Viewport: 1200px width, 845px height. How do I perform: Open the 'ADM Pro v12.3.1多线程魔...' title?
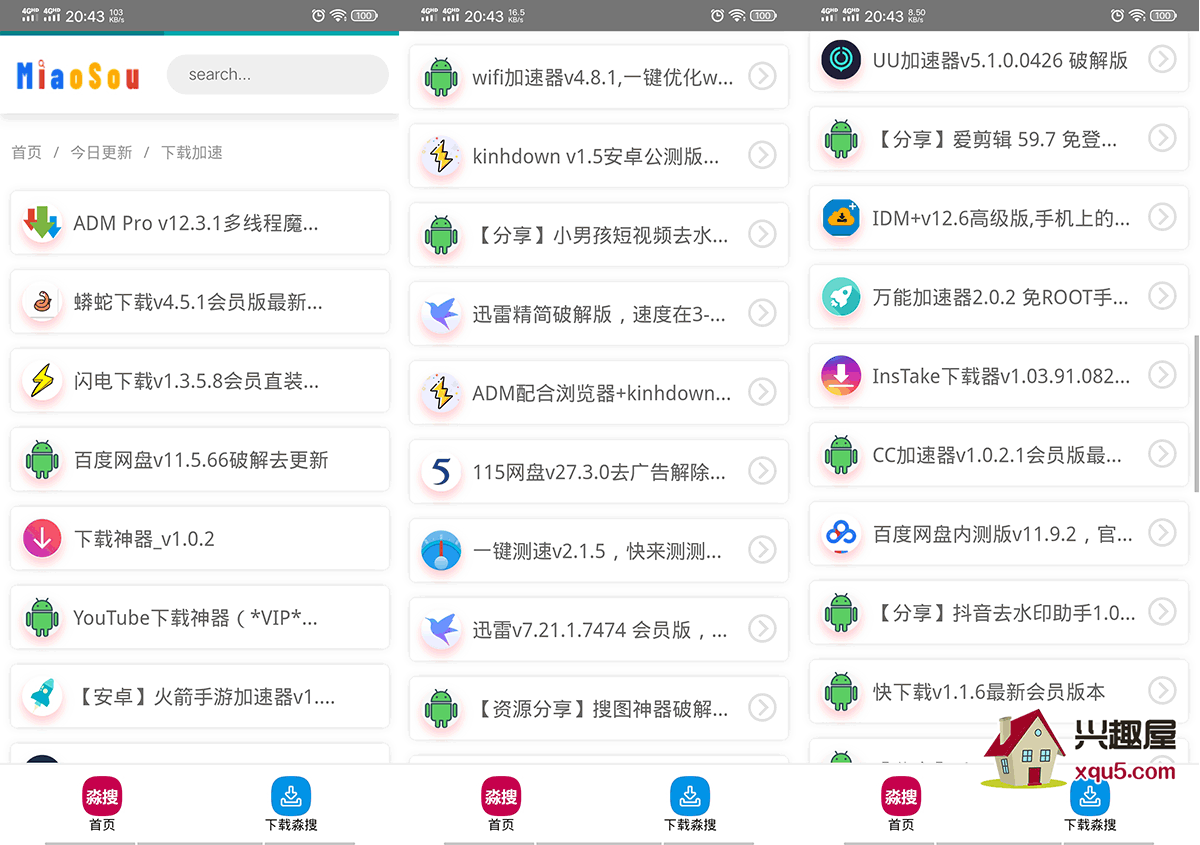coord(196,223)
